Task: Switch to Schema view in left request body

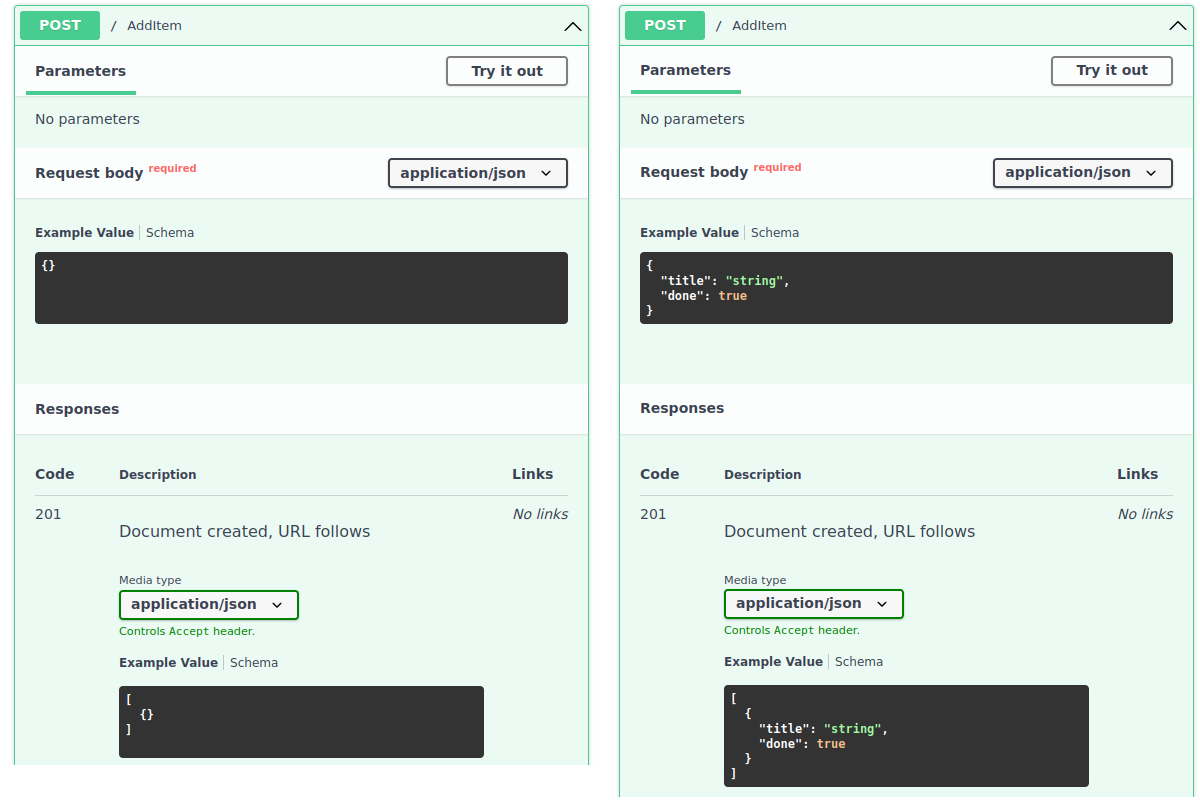Action: click(169, 232)
